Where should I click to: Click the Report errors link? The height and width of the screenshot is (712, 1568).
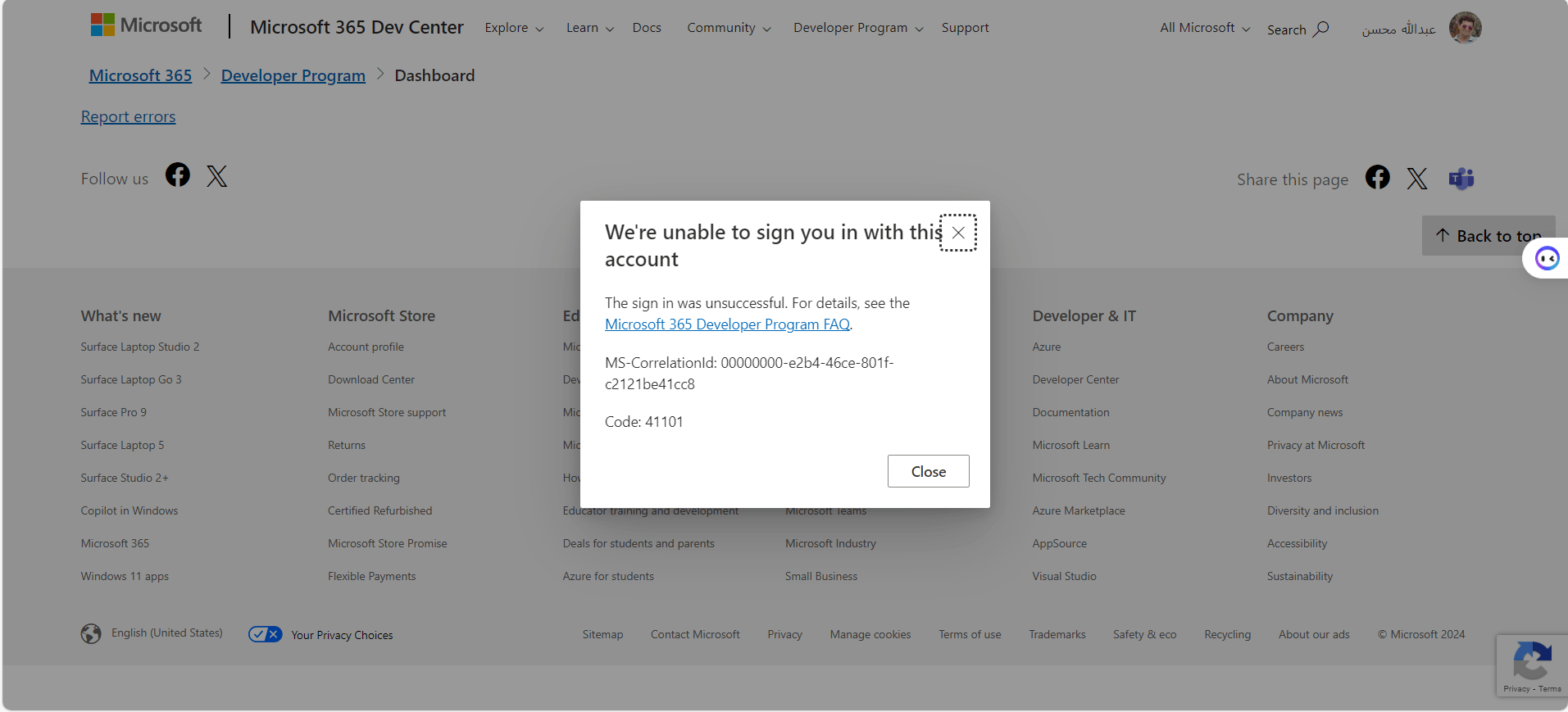128,116
